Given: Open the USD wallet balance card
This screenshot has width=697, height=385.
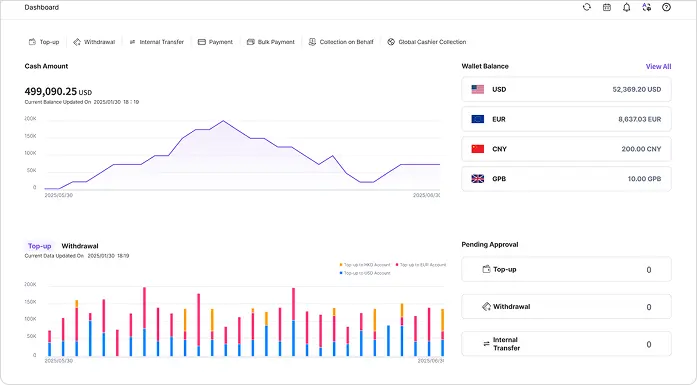Looking at the screenshot, I should (x=566, y=89).
